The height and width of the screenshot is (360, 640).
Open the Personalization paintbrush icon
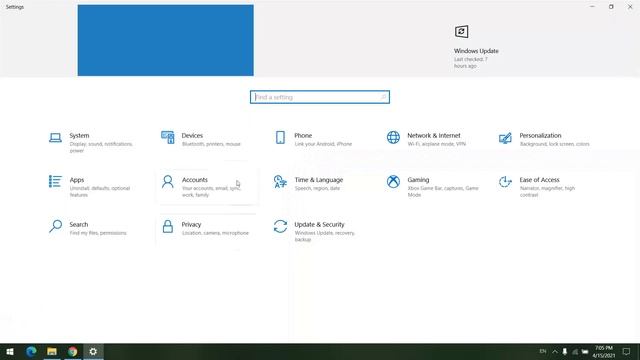pos(505,138)
